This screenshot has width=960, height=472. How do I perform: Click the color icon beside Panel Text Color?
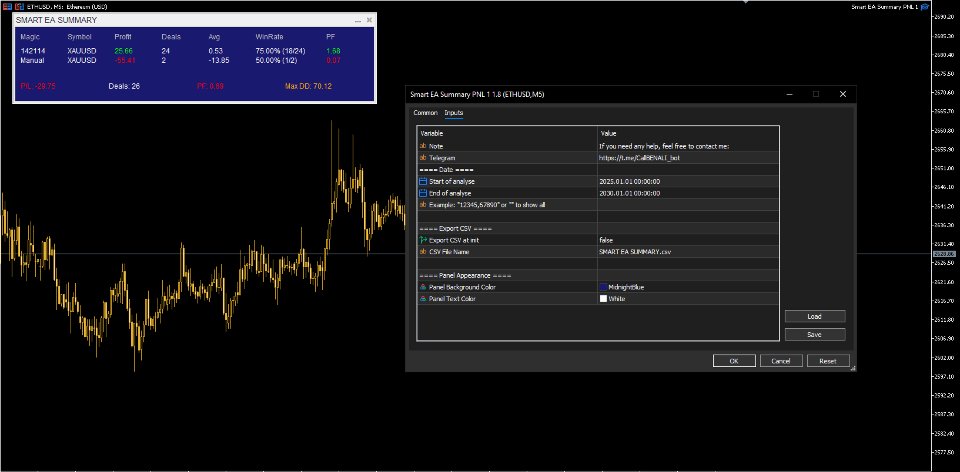(x=422, y=299)
